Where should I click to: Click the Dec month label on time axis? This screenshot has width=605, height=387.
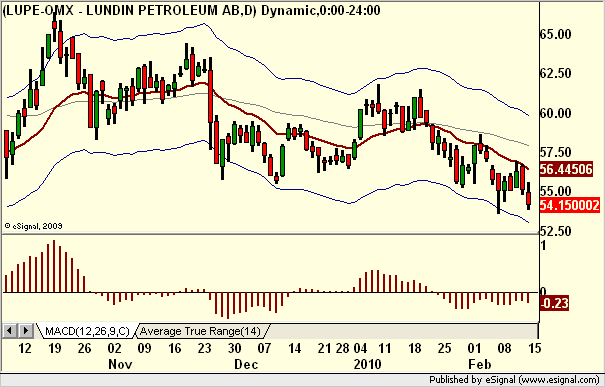pos(246,364)
